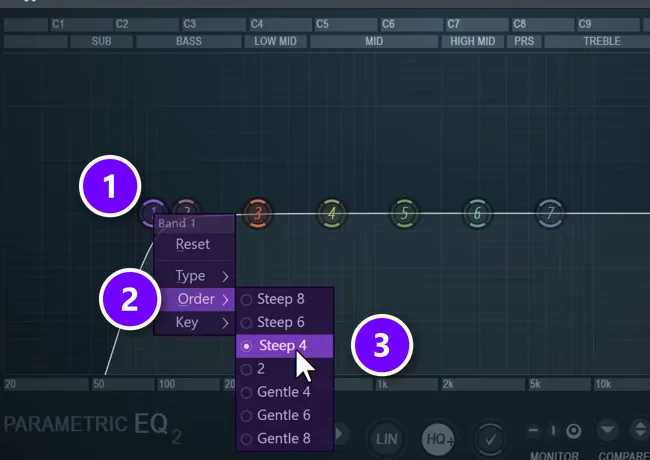Viewport: 650px width, 460px height.
Task: Click the MONITOR label
Action: 555,455
